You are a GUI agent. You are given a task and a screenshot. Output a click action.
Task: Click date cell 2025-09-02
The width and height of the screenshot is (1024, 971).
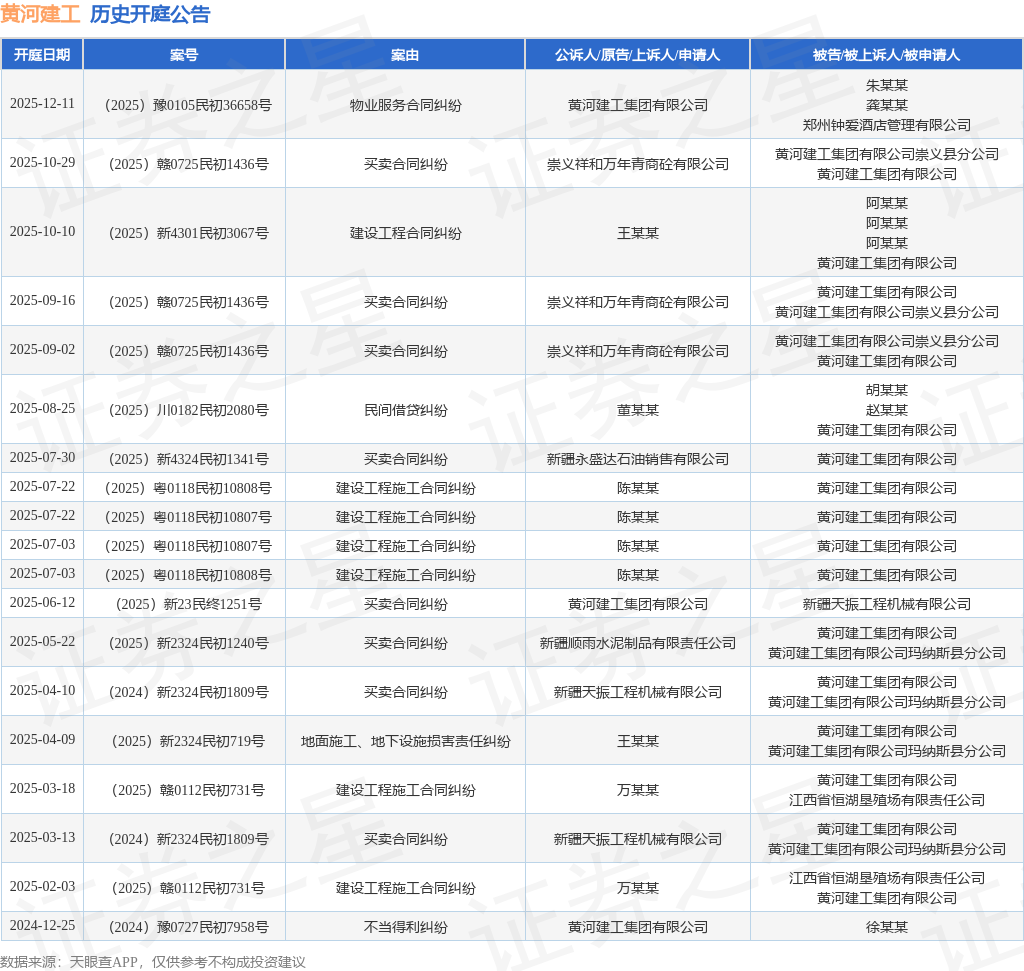pyautogui.click(x=42, y=349)
